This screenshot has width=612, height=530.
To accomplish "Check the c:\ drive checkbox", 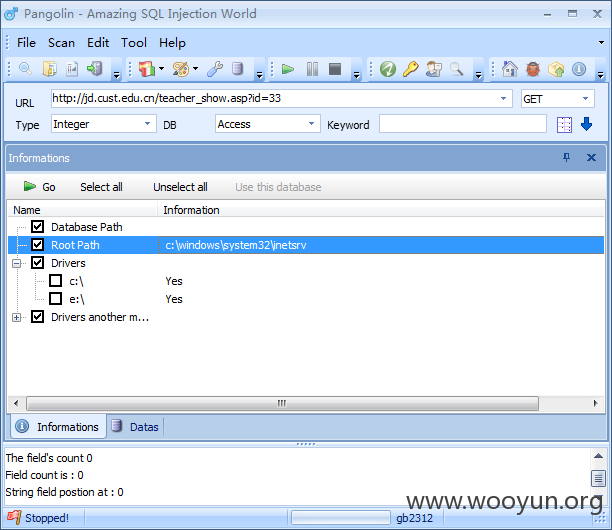I will [x=55, y=281].
